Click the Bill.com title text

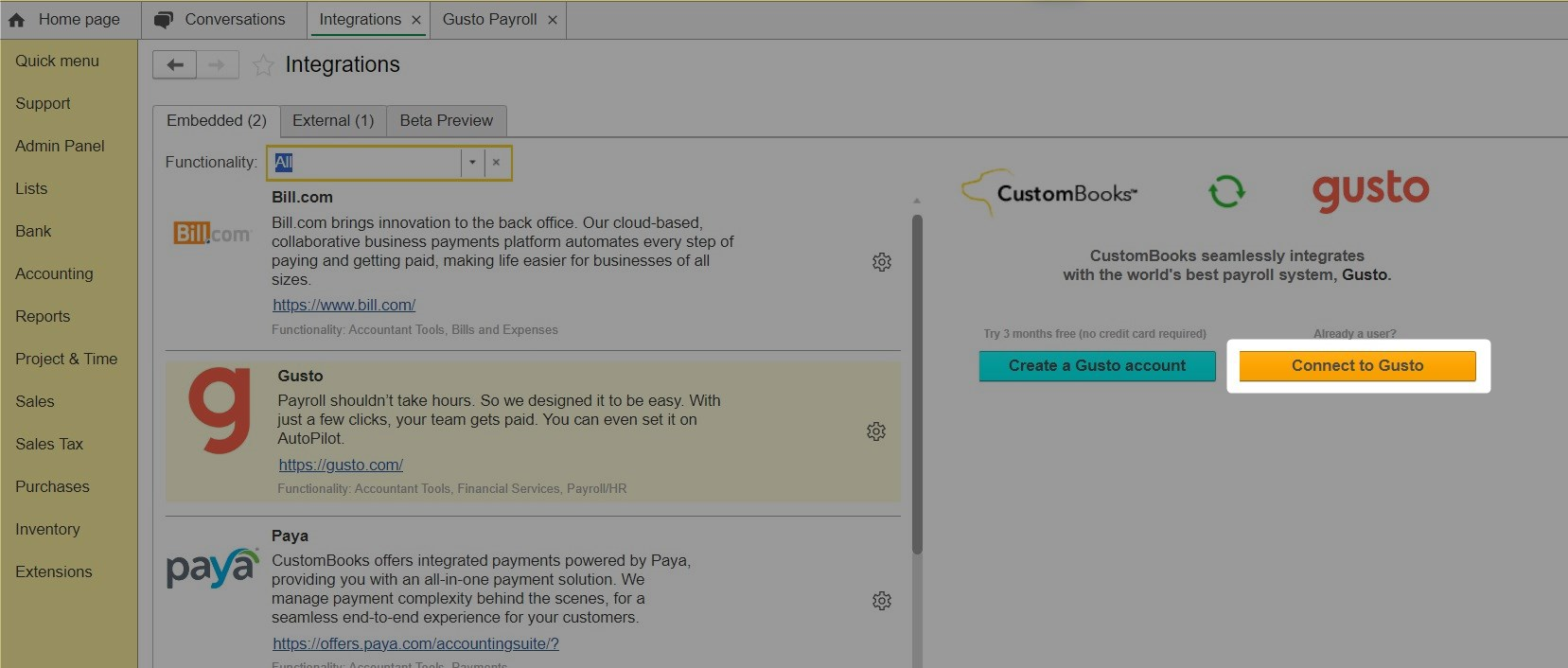(302, 197)
